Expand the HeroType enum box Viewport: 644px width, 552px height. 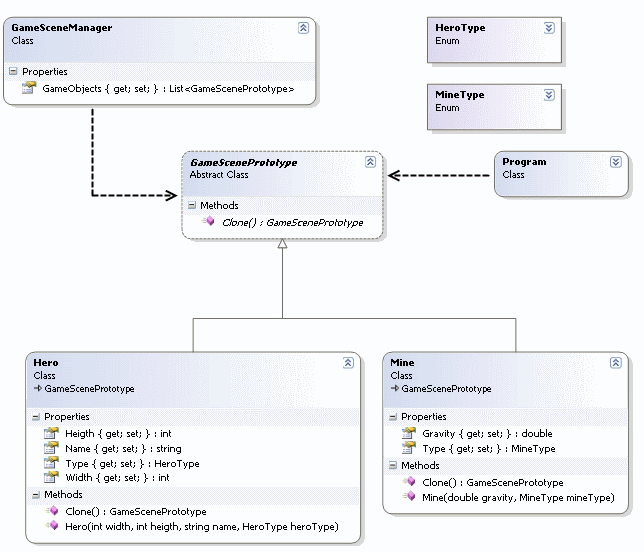pyautogui.click(x=548, y=28)
